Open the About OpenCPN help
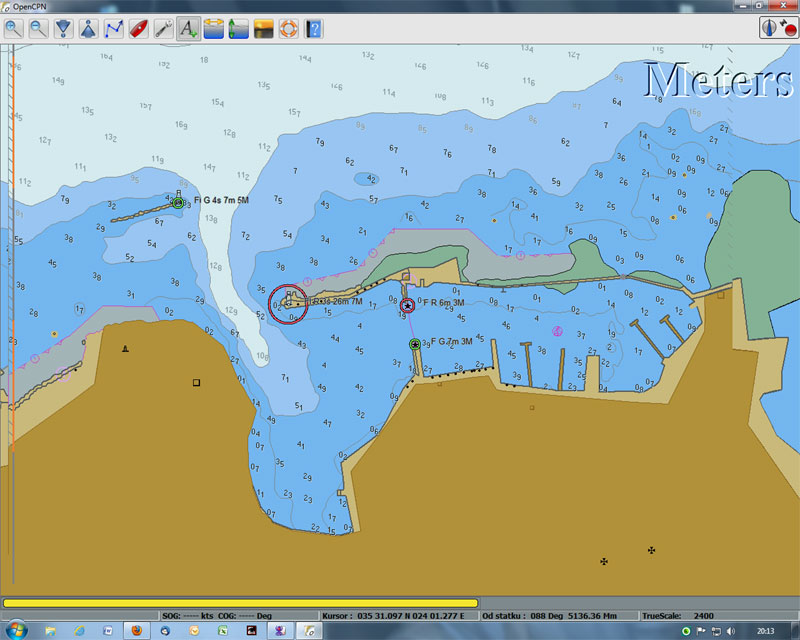Viewport: 800px width, 640px height. point(314,28)
